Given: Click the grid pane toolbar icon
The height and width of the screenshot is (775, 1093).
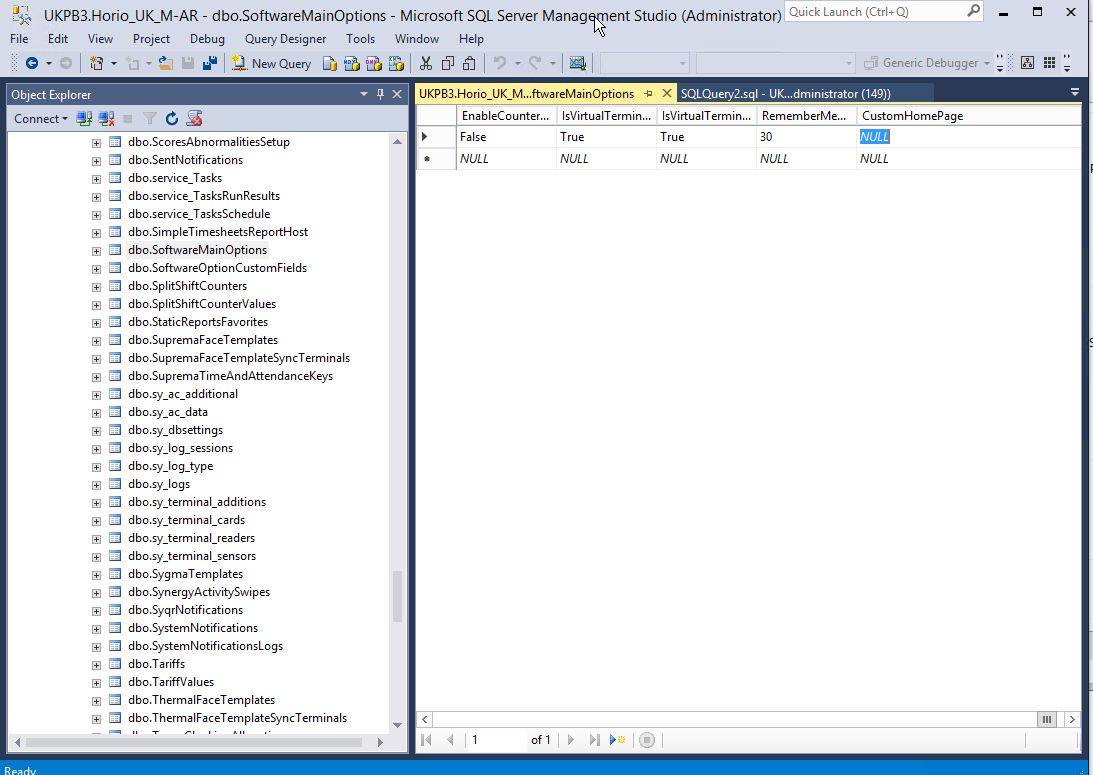Looking at the screenshot, I should tap(1049, 63).
